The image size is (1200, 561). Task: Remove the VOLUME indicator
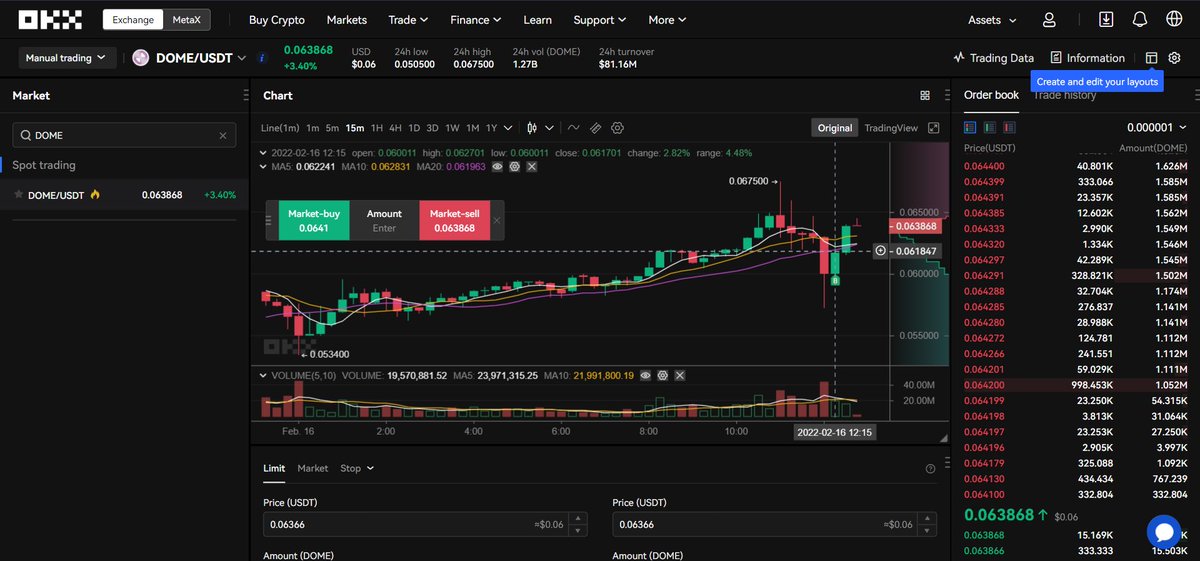point(678,375)
